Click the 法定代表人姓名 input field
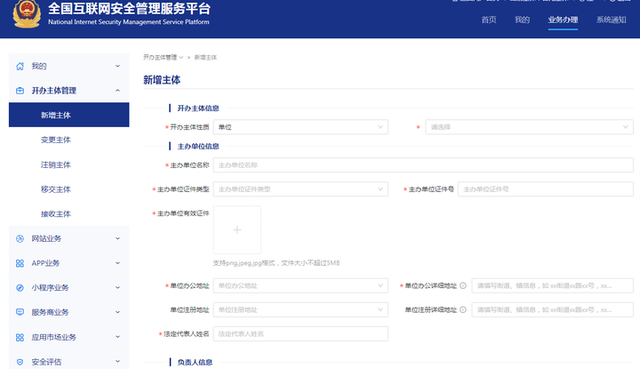640x369 pixels. click(300, 334)
